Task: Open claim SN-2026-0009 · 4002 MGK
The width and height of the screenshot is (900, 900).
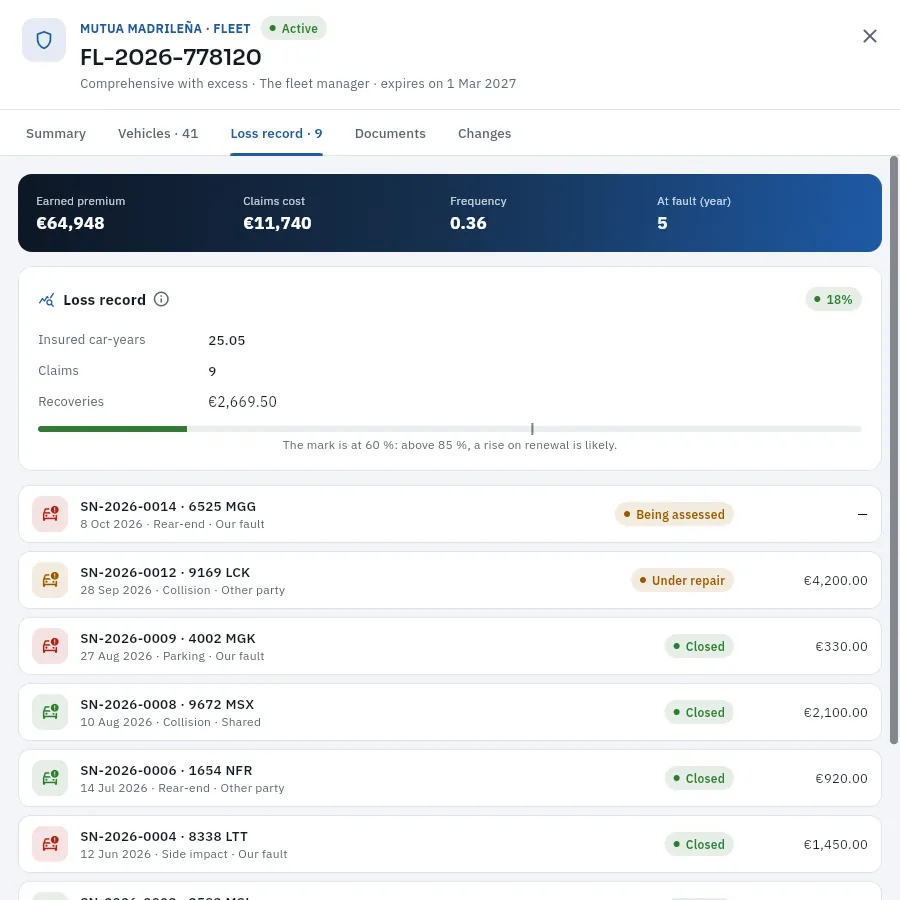Action: pos(450,646)
